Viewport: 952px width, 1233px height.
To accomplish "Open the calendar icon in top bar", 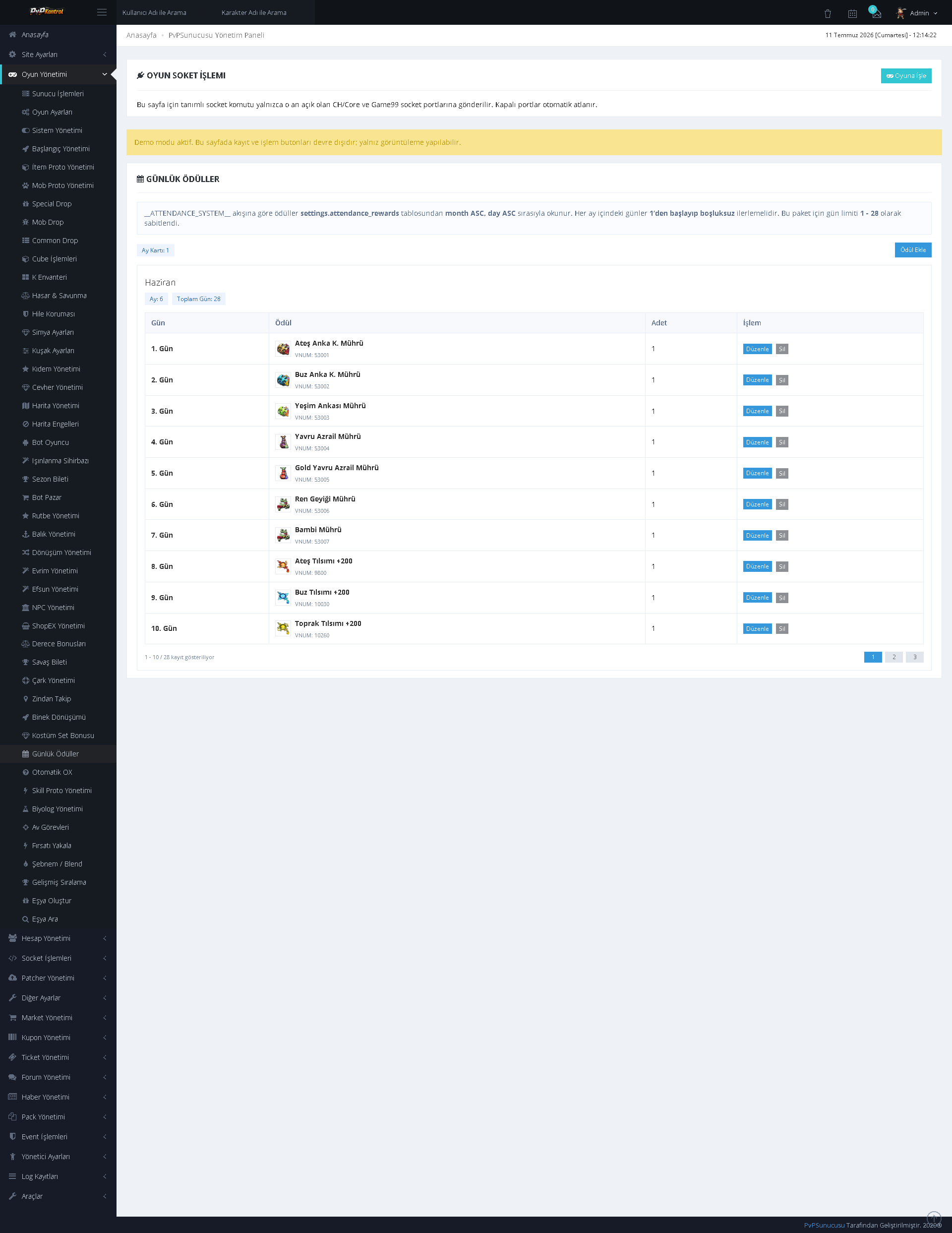I will click(853, 13).
